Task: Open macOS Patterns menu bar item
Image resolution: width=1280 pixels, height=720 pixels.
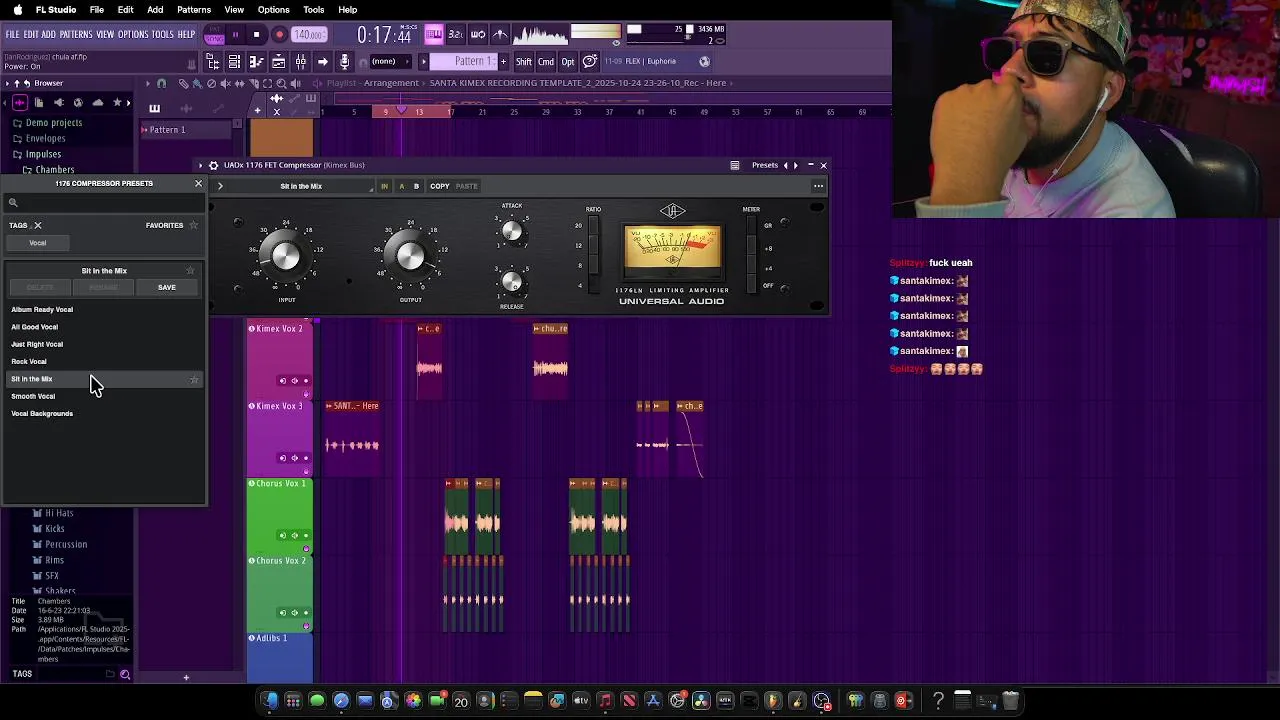Action: (x=194, y=10)
